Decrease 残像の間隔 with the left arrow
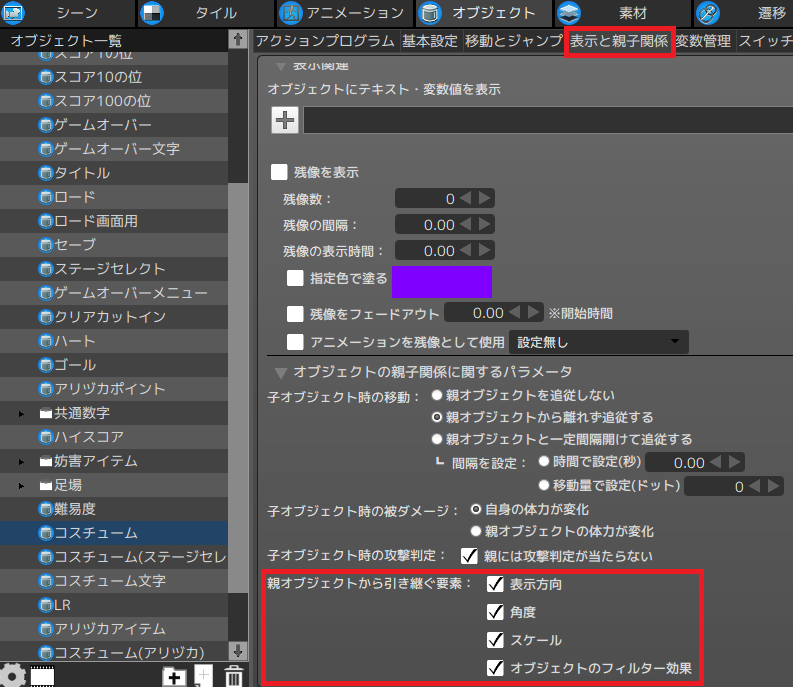This screenshot has height=687, width=793. pyautogui.click(x=465, y=224)
